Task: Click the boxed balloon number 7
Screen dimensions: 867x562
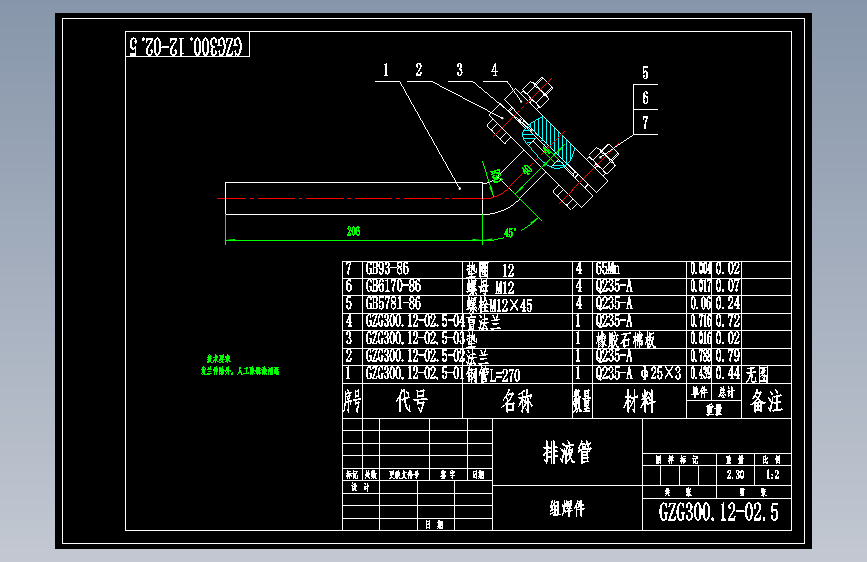Action: tap(645, 122)
